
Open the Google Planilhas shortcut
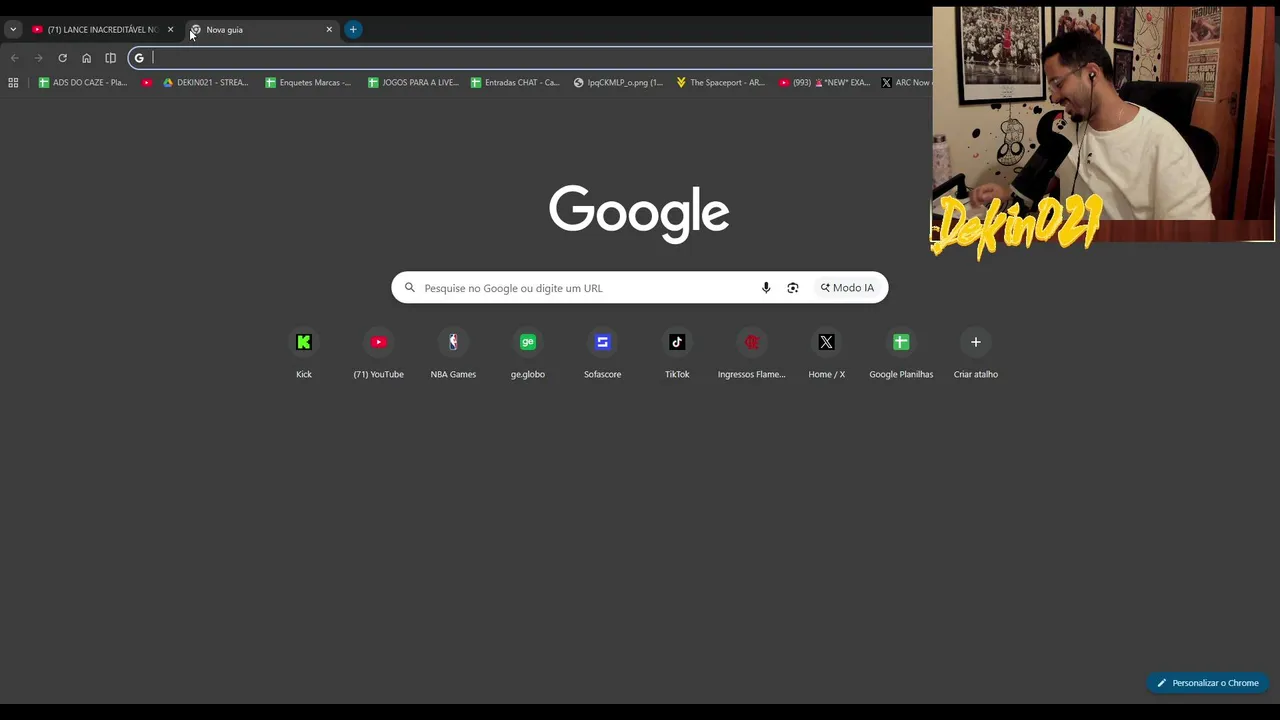click(x=901, y=354)
